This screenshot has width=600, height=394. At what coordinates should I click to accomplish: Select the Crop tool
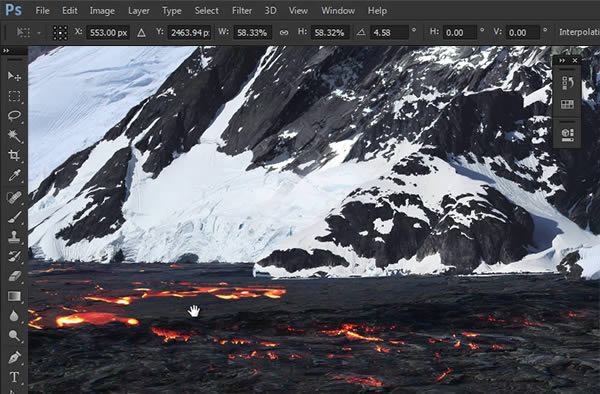[14, 155]
